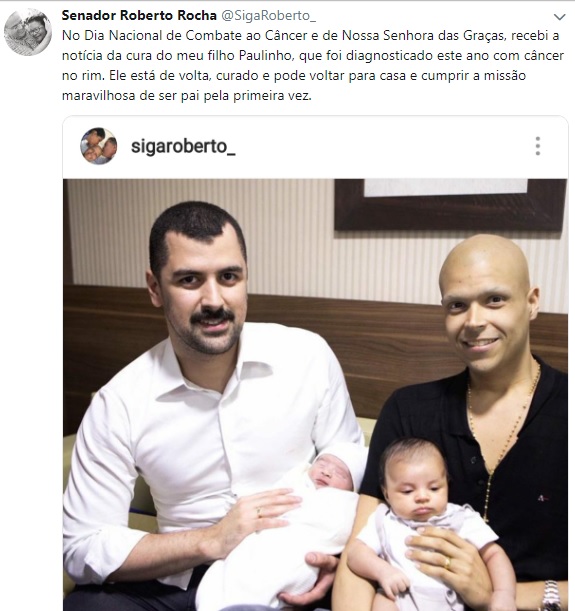The width and height of the screenshot is (575, 611).
Task: Click the silver wristwatch in the photo
Action: click(x=551, y=596)
